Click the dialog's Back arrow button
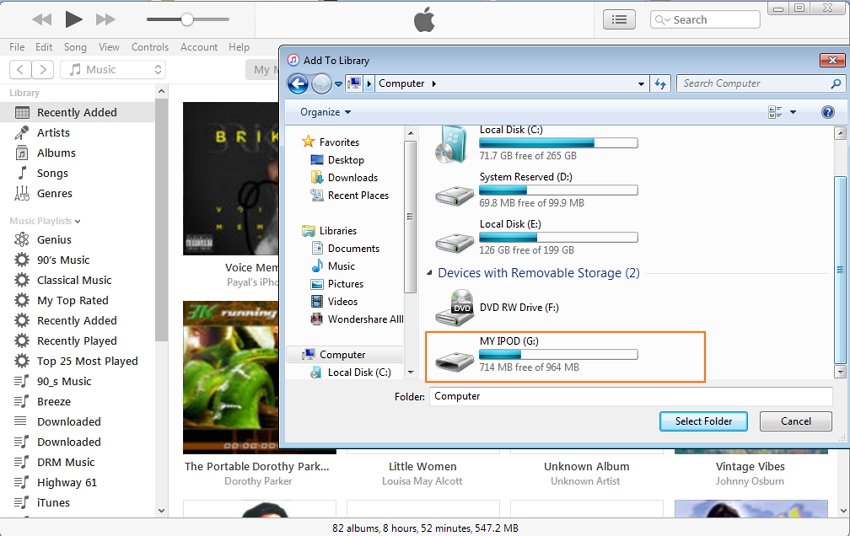850x536 pixels. point(297,84)
